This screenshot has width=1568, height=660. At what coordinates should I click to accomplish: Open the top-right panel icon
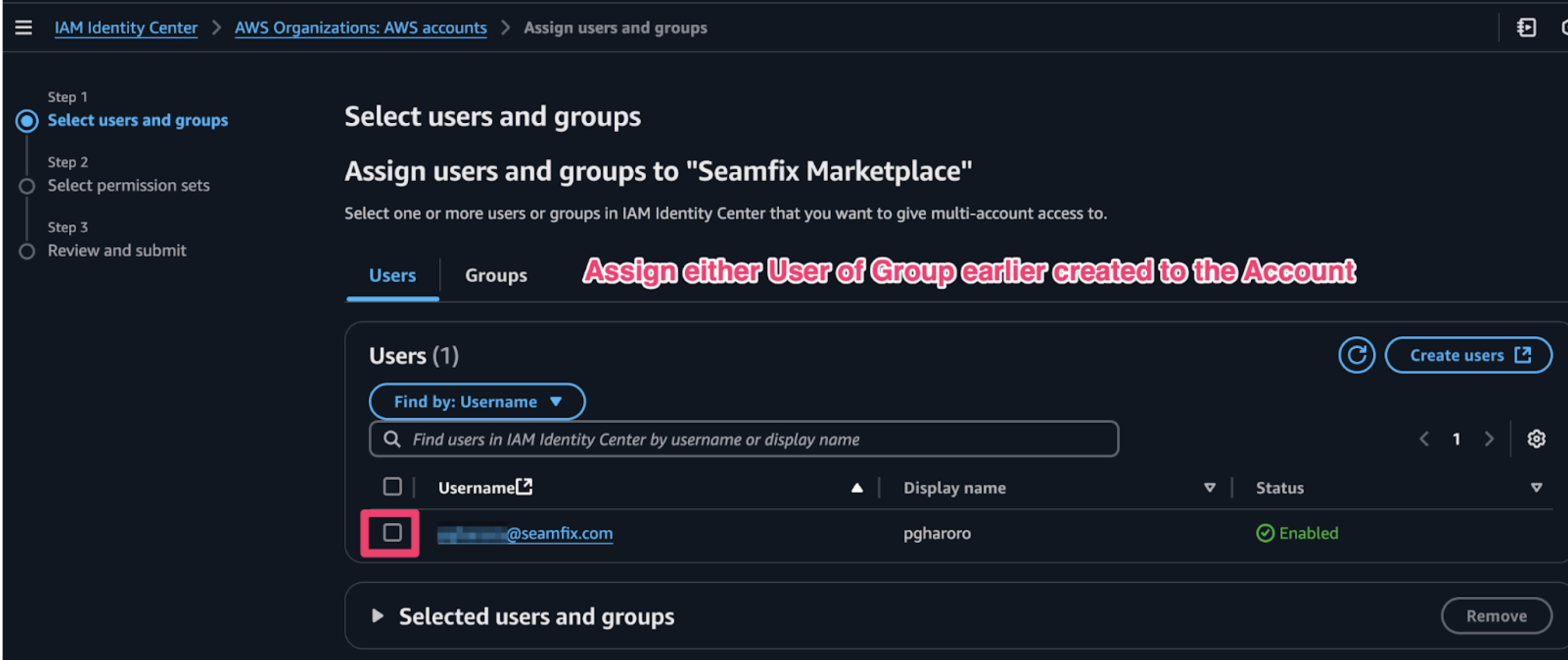pos(1526,27)
